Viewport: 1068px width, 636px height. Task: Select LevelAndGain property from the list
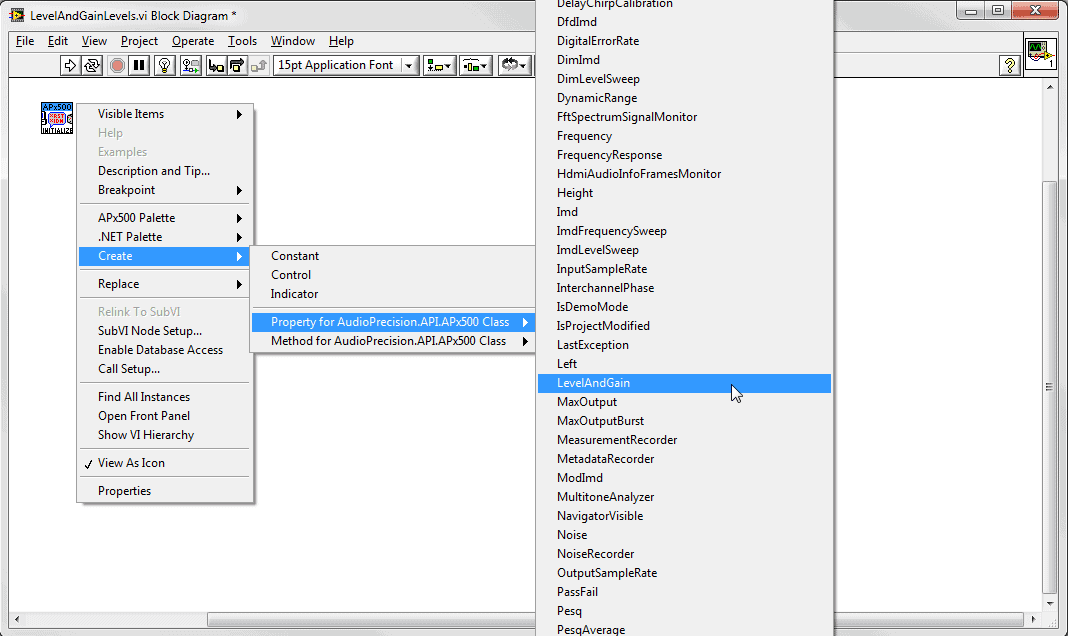(x=593, y=383)
